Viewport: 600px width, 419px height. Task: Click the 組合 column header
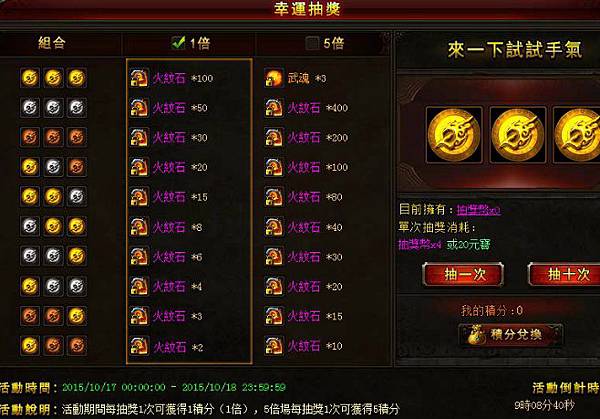pos(52,43)
